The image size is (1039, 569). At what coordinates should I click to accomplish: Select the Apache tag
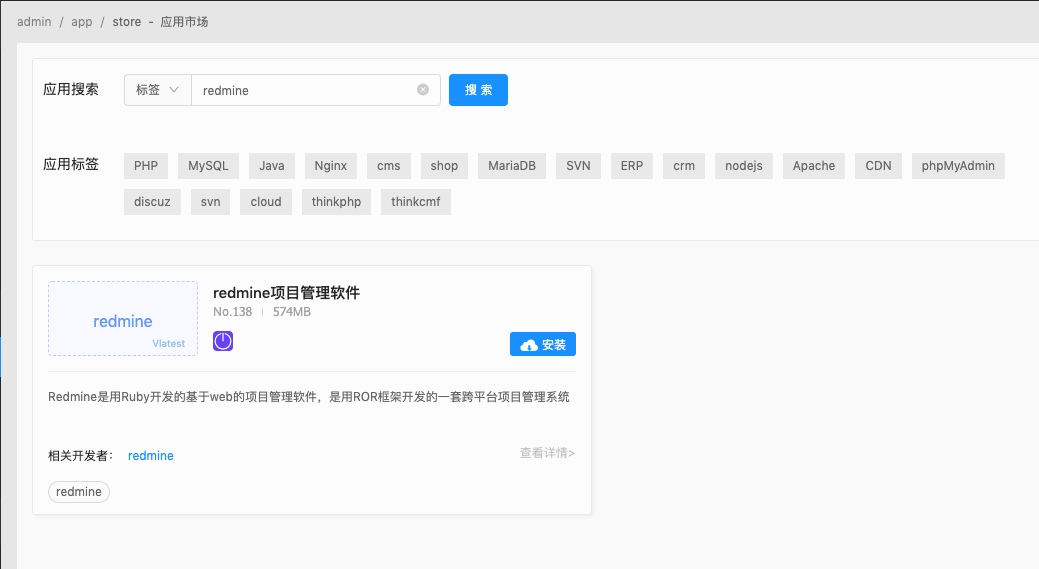pos(814,166)
